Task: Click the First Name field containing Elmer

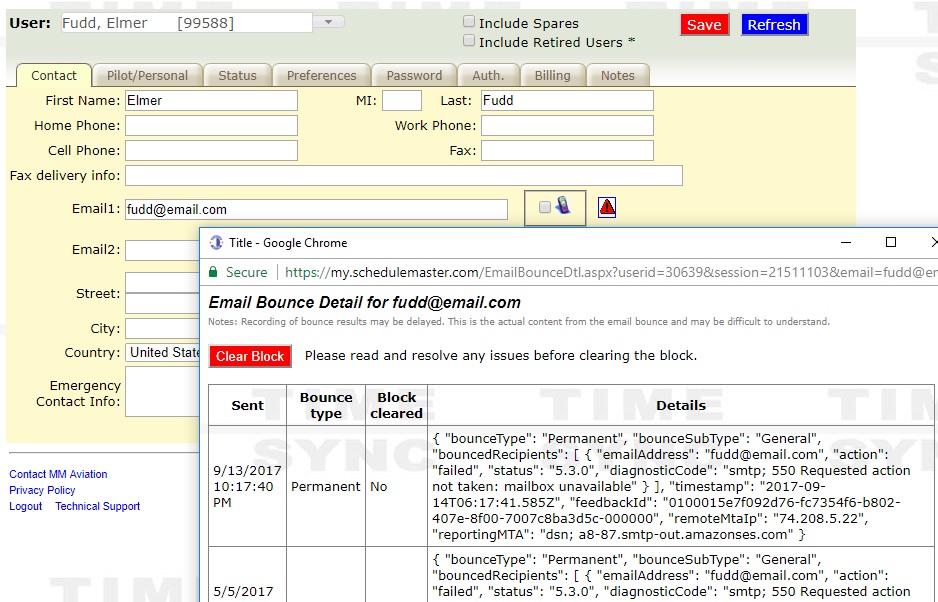Action: 211,101
